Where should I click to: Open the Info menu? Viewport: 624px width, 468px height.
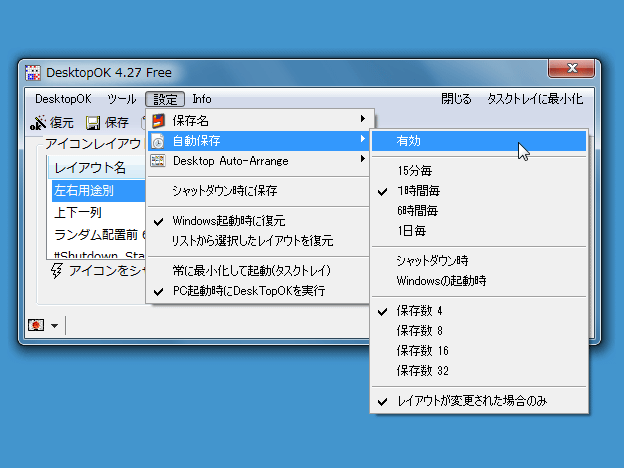202,99
